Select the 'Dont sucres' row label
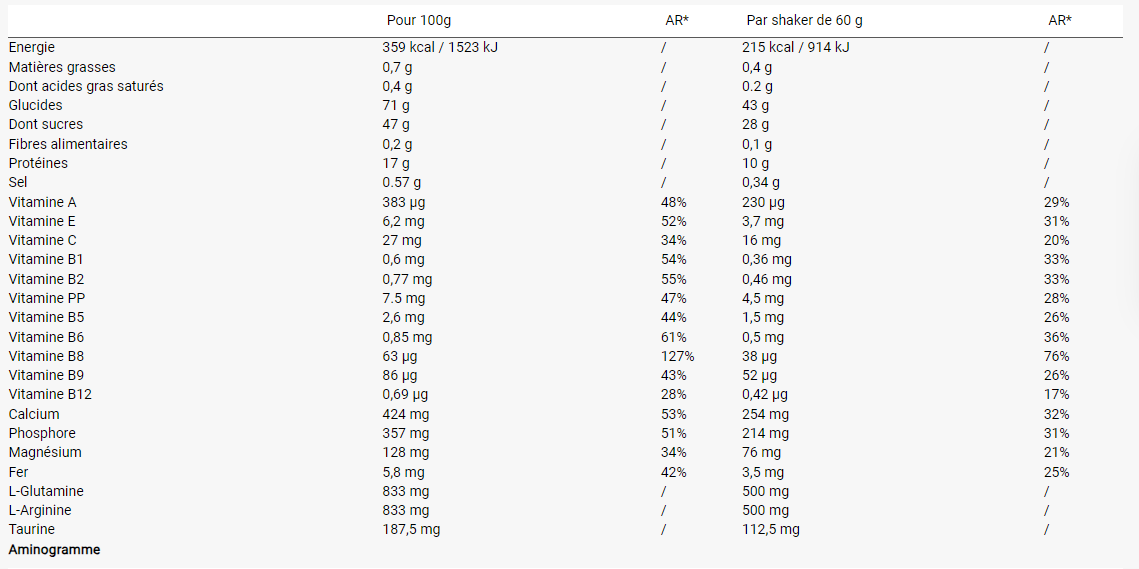Screen dimensions: 1139x569 pyautogui.click(x=46, y=124)
